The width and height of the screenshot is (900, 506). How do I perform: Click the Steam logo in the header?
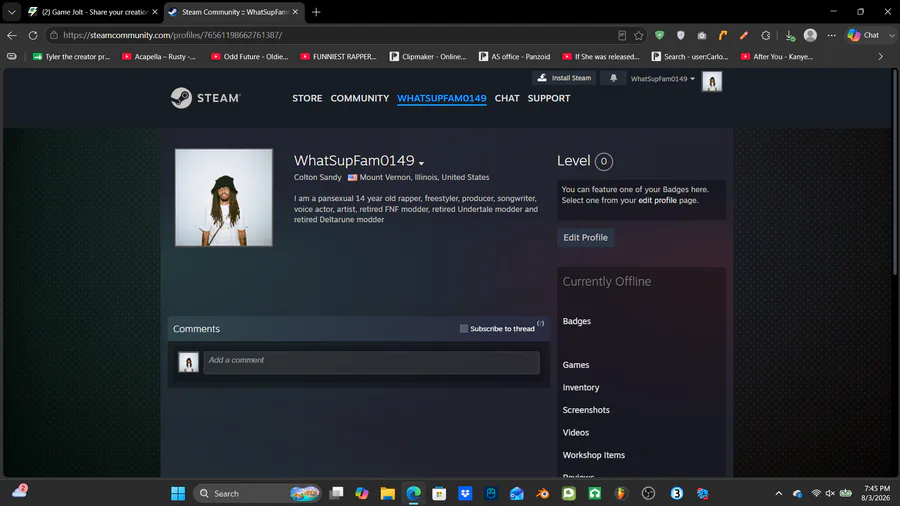click(205, 98)
